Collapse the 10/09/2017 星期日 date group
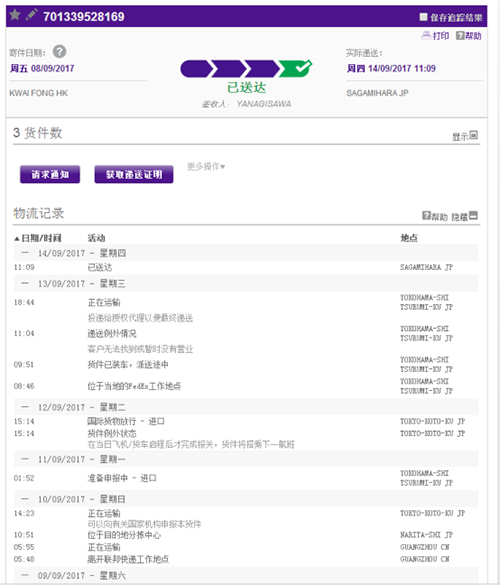500x585 pixels. click(25, 499)
